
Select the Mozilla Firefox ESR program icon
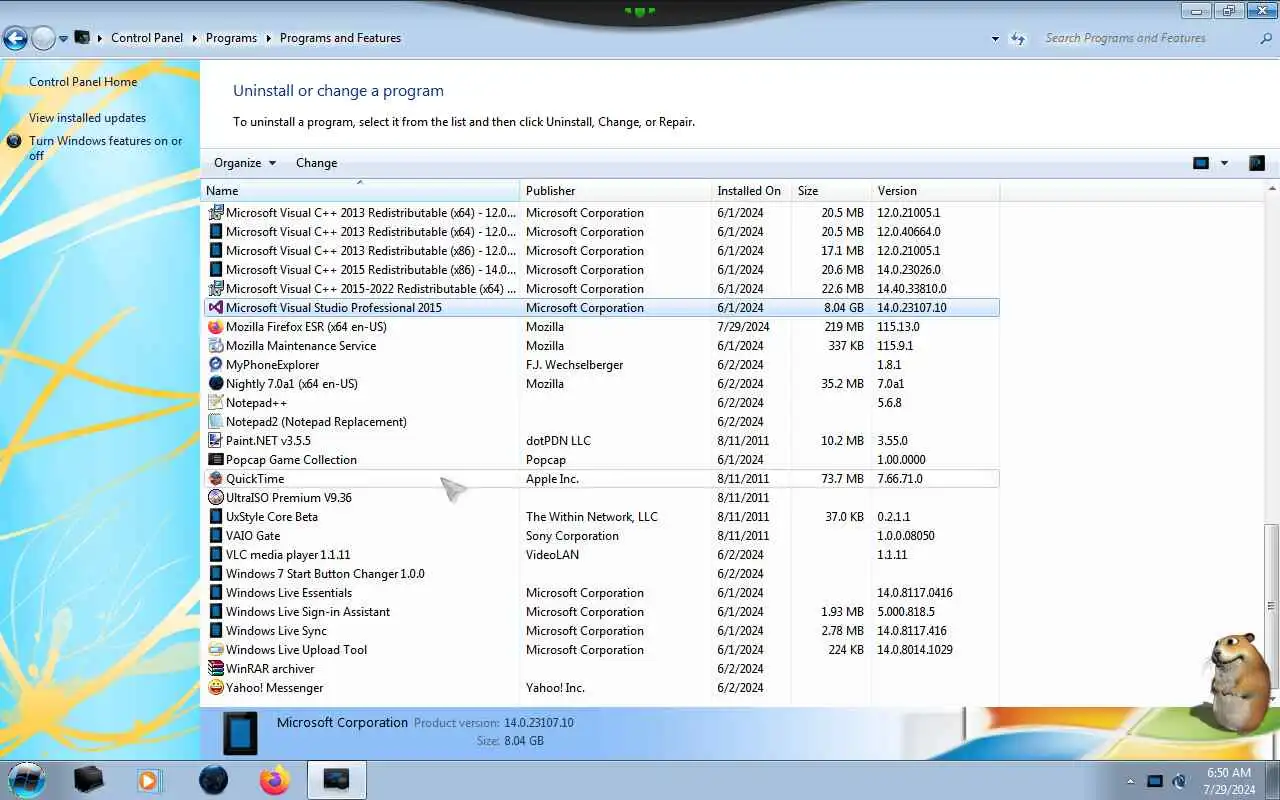pyautogui.click(x=216, y=327)
